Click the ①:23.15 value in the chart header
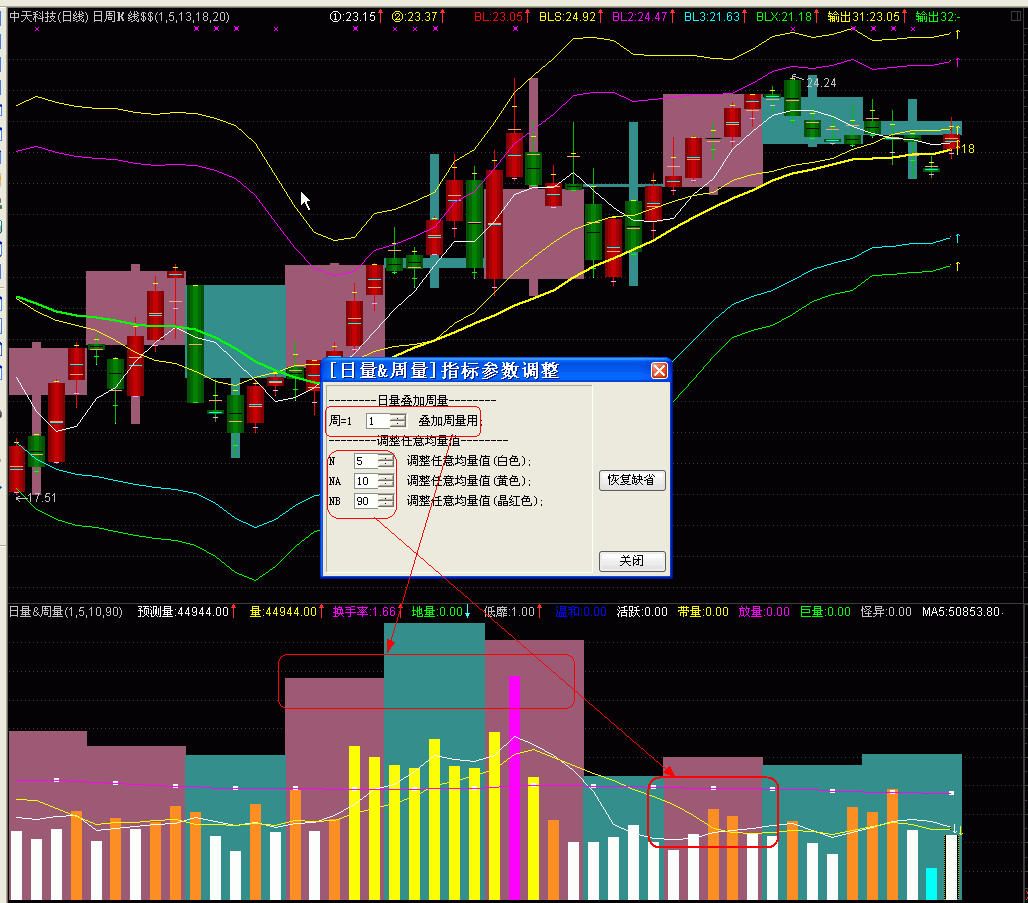This screenshot has width=1028, height=903. point(355,16)
